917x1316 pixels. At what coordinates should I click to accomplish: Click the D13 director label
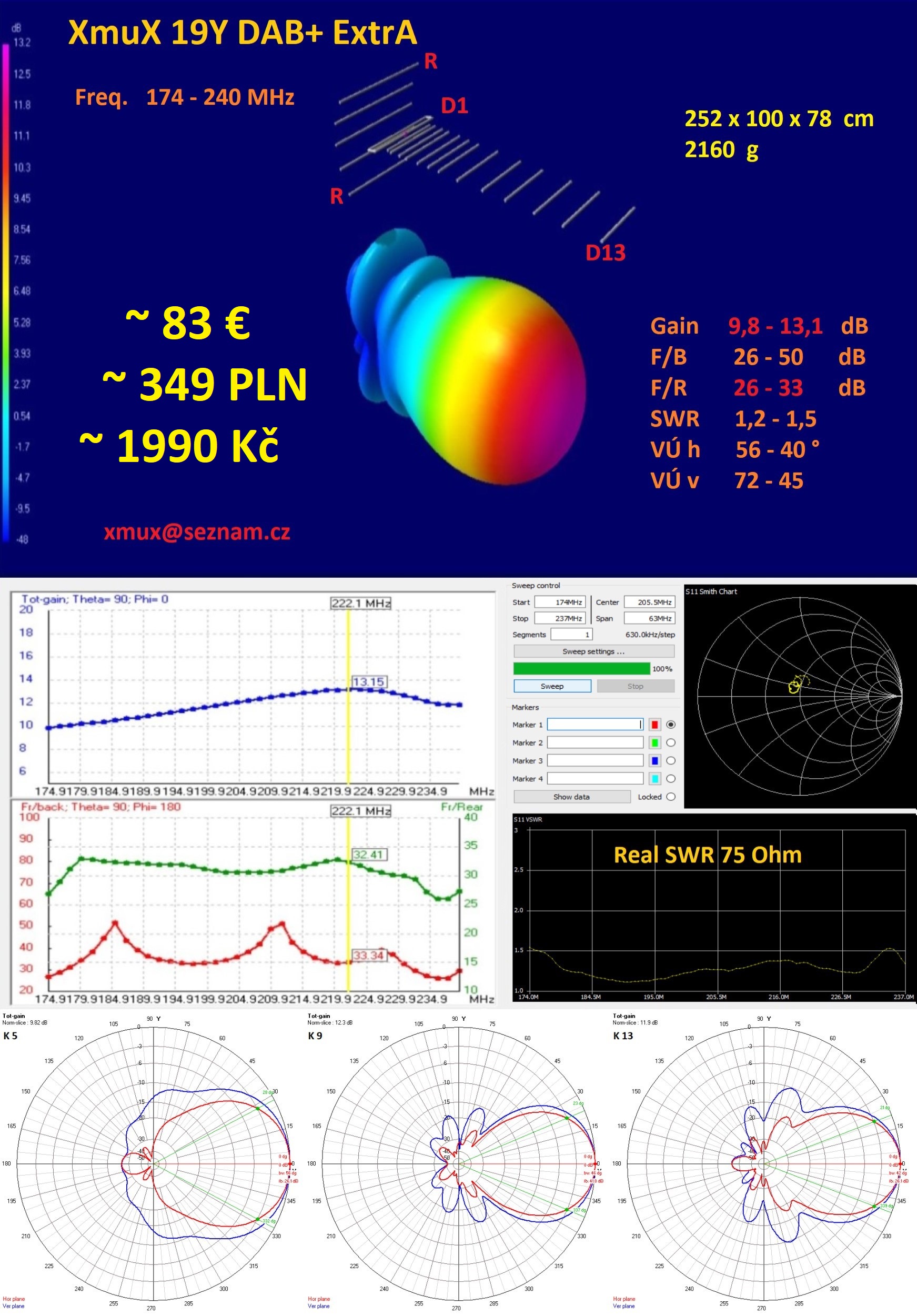click(605, 253)
